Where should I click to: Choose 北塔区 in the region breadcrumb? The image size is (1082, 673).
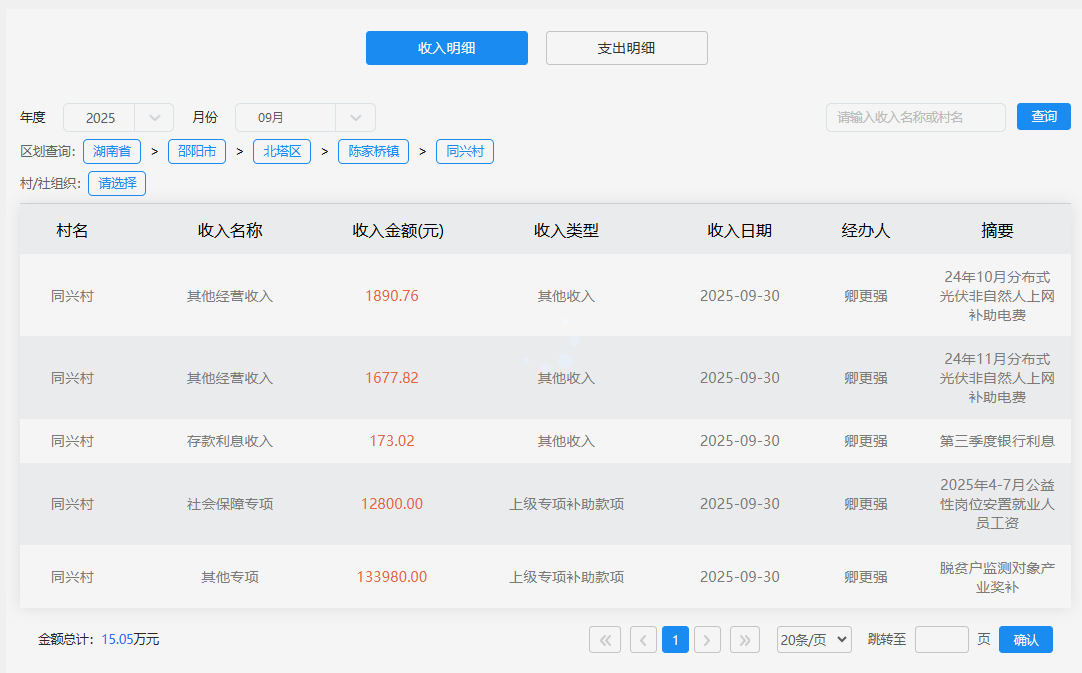[x=282, y=152]
